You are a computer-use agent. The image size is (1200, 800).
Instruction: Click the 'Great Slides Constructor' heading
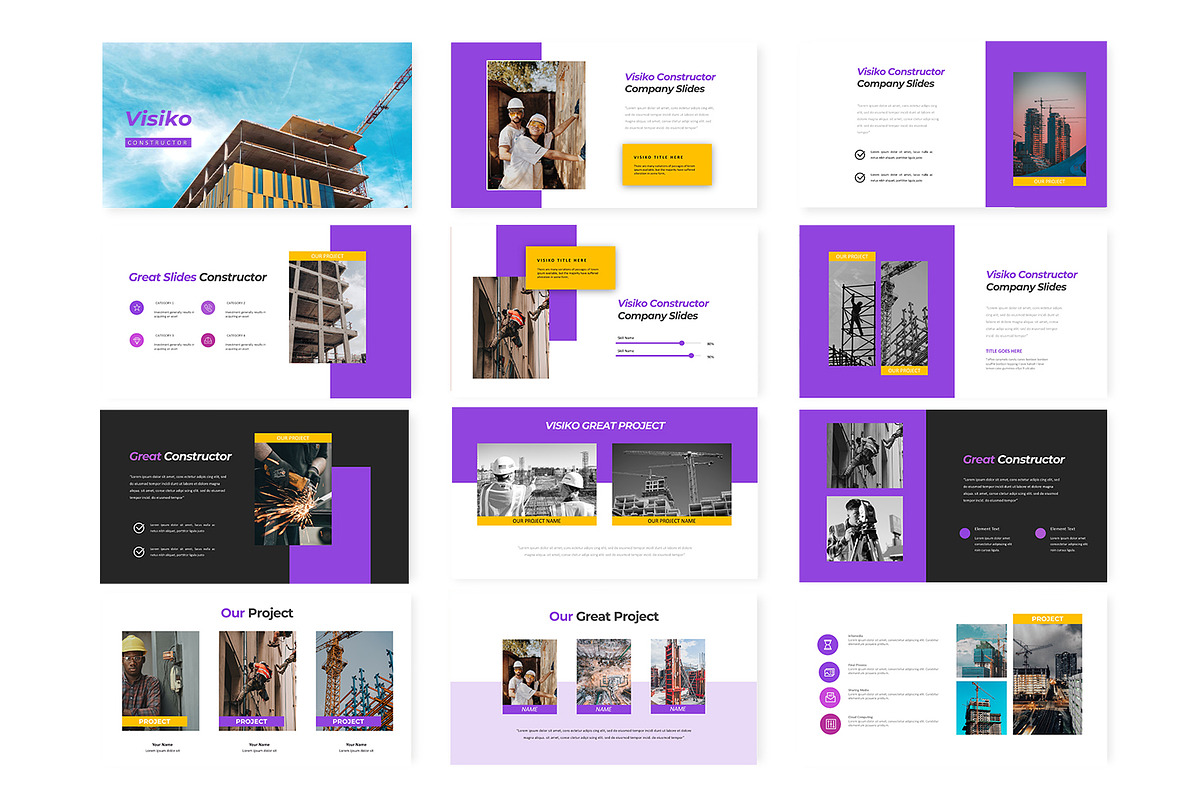pyautogui.click(x=198, y=277)
